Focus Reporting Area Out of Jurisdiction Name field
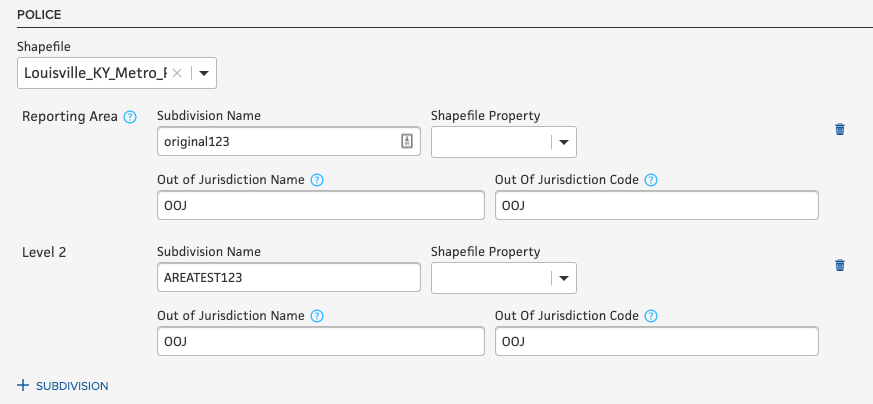The image size is (873, 404). click(x=320, y=205)
